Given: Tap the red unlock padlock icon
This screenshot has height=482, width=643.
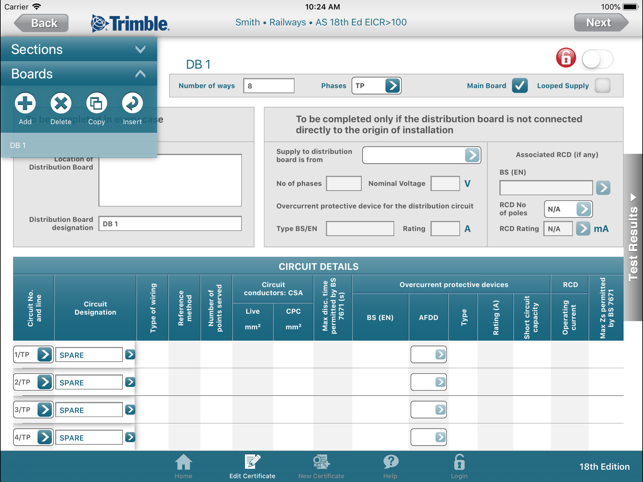Looking at the screenshot, I should click(x=565, y=58).
